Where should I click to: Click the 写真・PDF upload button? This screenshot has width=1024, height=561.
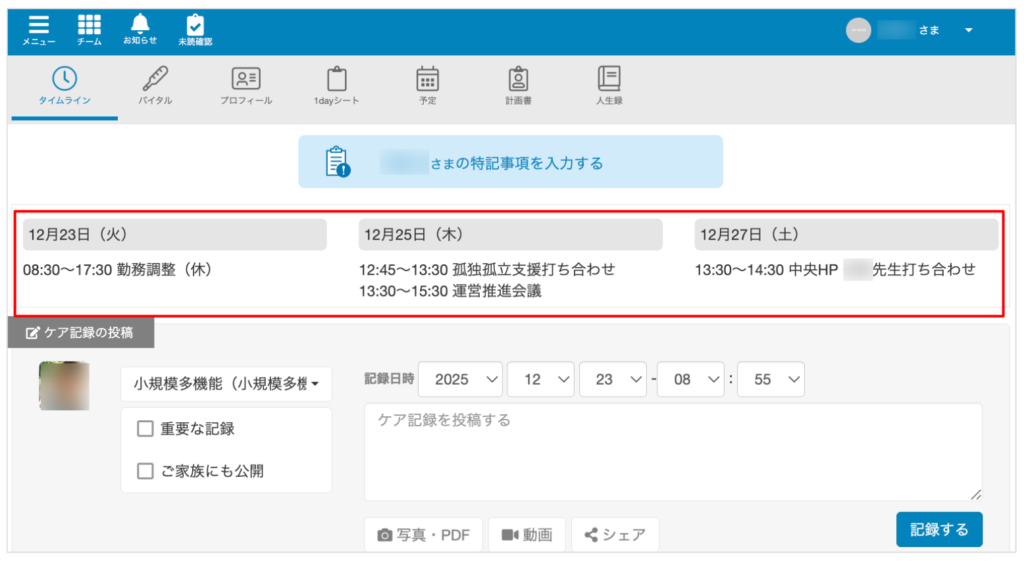(x=423, y=535)
